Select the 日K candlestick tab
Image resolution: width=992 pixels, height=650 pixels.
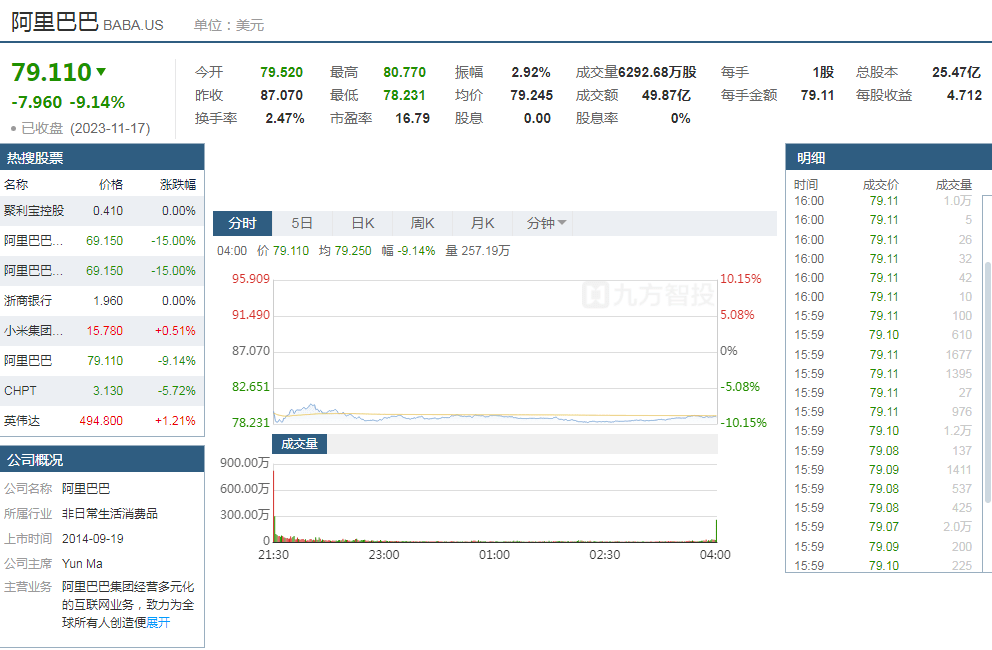(x=362, y=223)
